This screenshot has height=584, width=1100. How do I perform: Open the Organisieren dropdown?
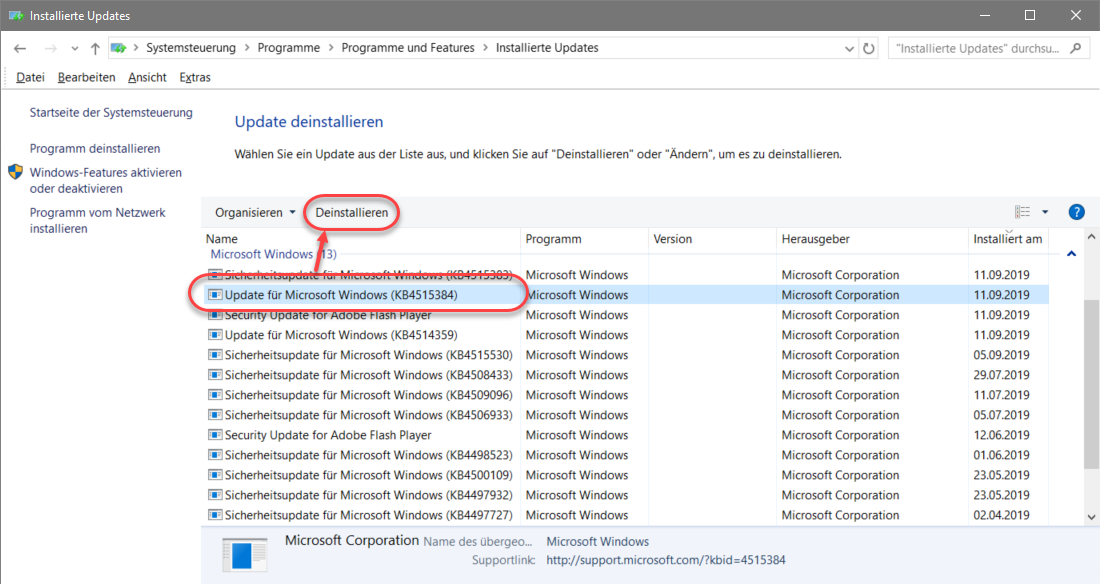coord(255,212)
